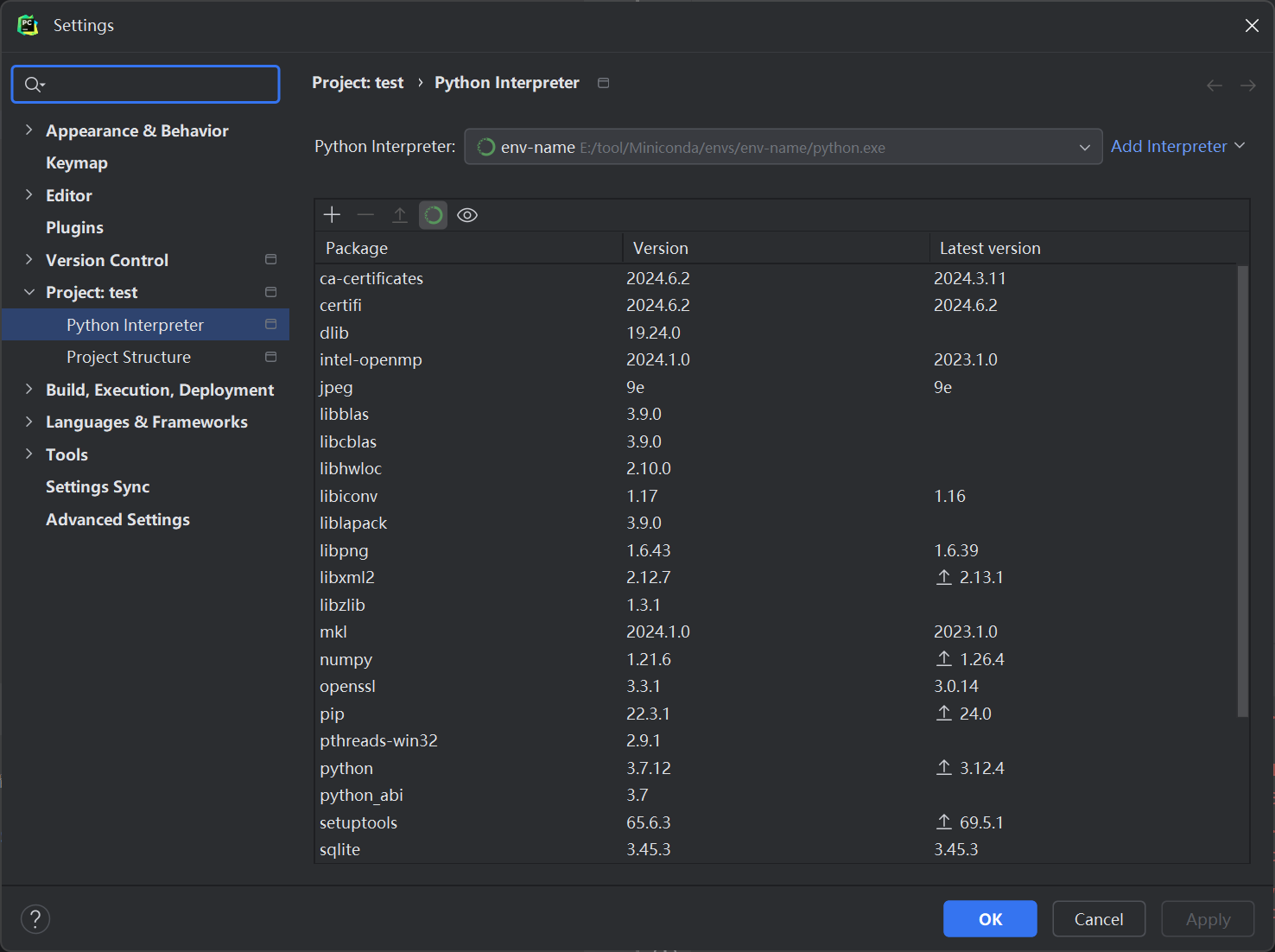Expand Version Control section
The height and width of the screenshot is (952, 1275).
coord(29,259)
